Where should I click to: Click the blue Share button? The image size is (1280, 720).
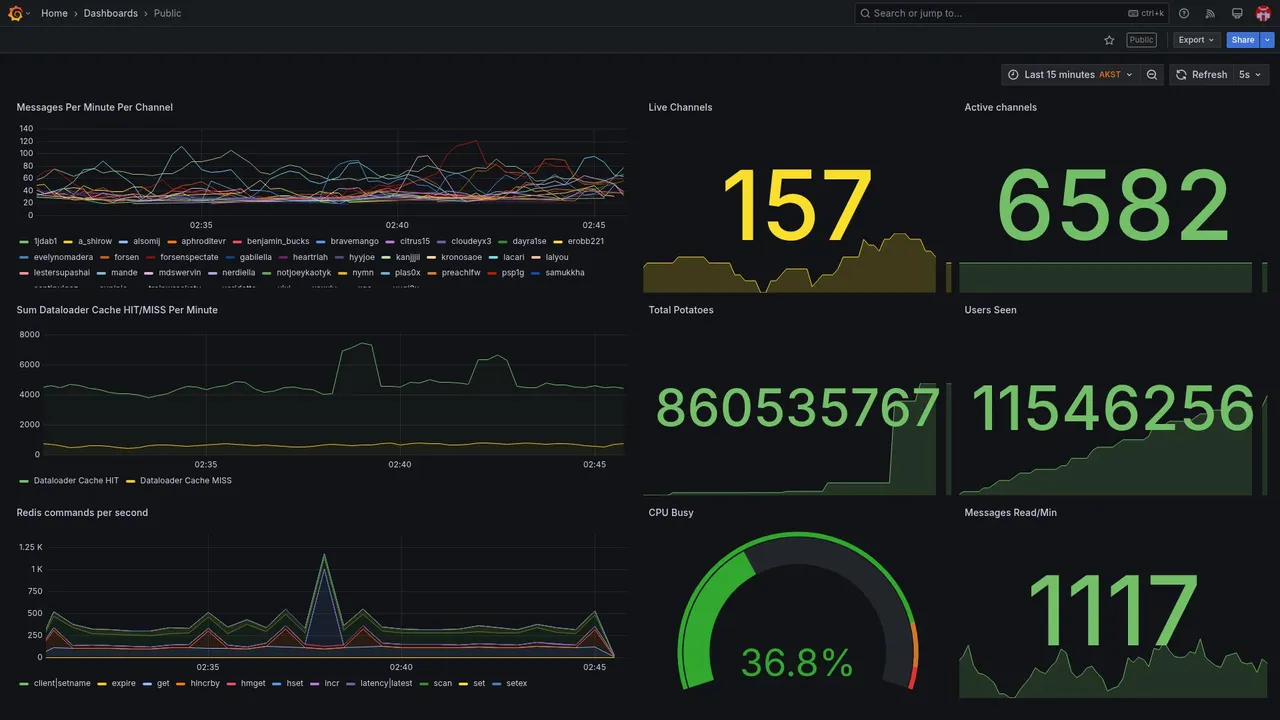[1243, 40]
